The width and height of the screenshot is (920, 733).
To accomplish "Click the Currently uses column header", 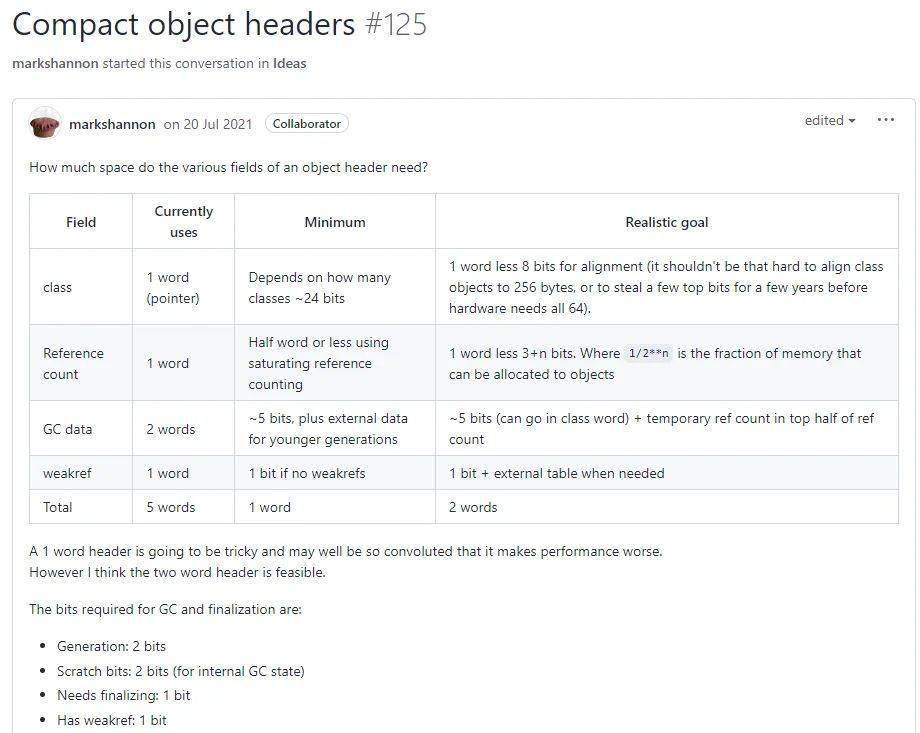I will click(x=184, y=222).
